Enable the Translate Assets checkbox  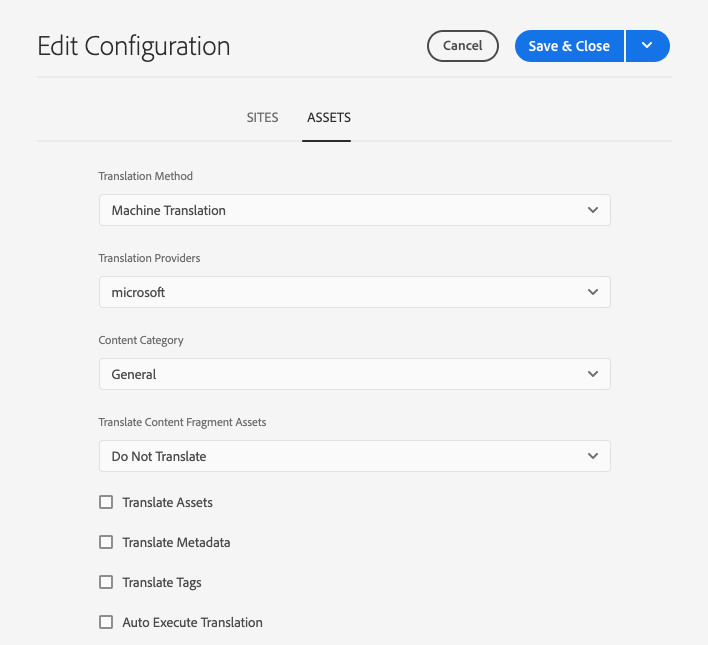[x=106, y=502]
